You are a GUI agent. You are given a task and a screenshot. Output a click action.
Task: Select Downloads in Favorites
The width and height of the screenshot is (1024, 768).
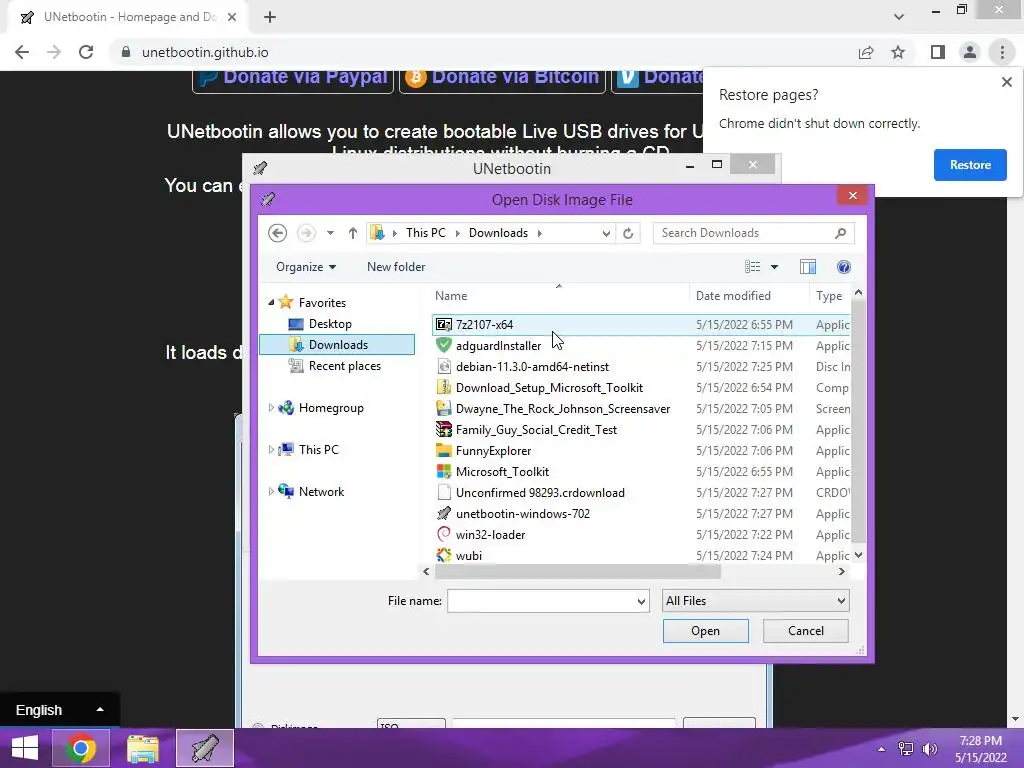[337, 345]
